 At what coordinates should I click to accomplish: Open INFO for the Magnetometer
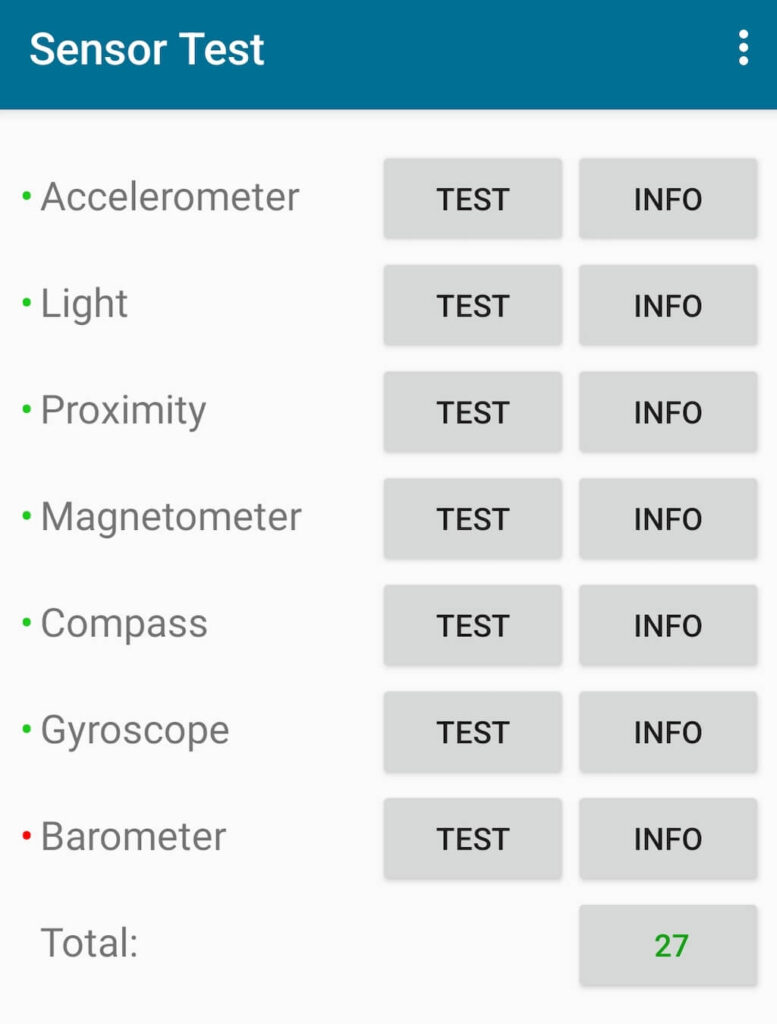tap(668, 518)
